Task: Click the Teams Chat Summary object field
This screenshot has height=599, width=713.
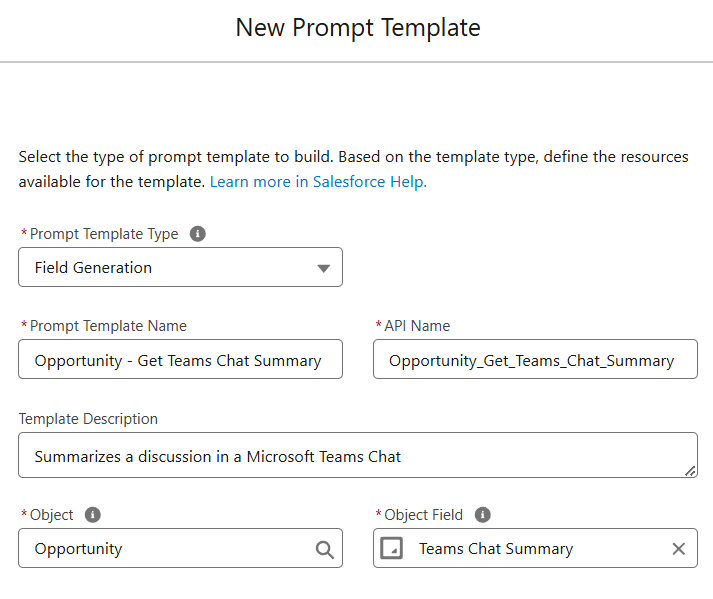Action: (535, 548)
